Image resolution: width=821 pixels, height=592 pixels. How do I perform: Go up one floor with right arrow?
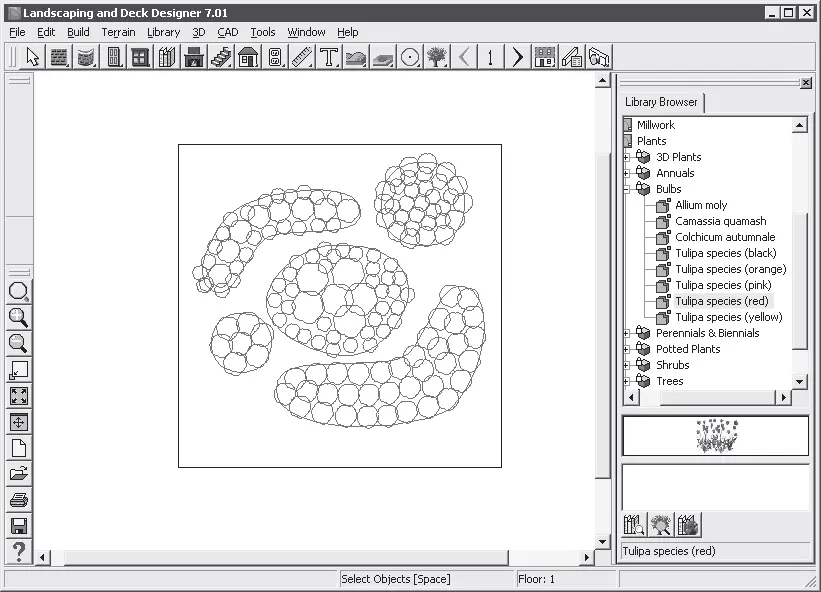point(517,57)
